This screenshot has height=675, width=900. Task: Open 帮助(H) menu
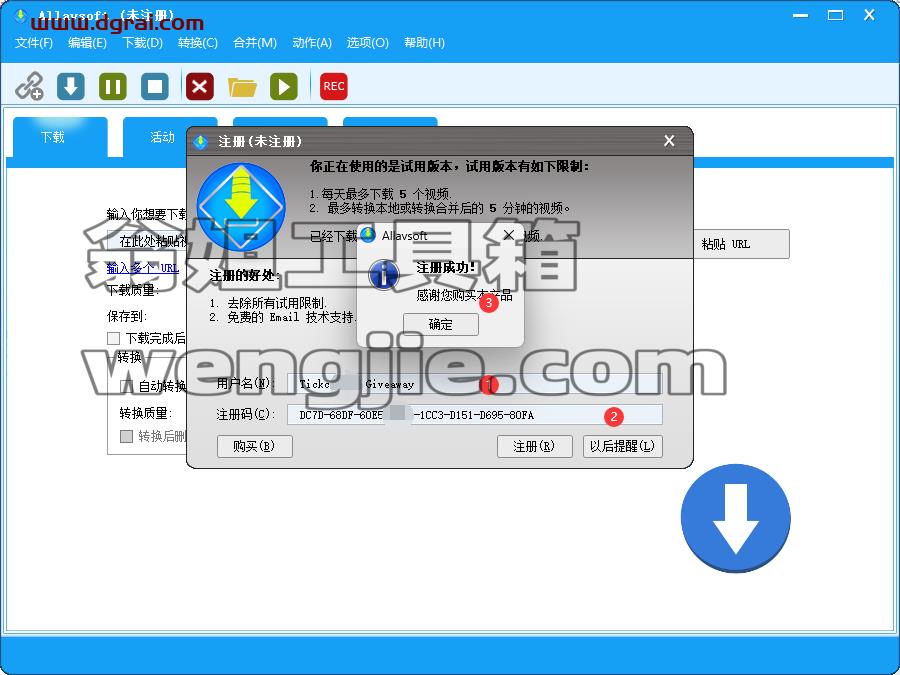pyautogui.click(x=424, y=42)
